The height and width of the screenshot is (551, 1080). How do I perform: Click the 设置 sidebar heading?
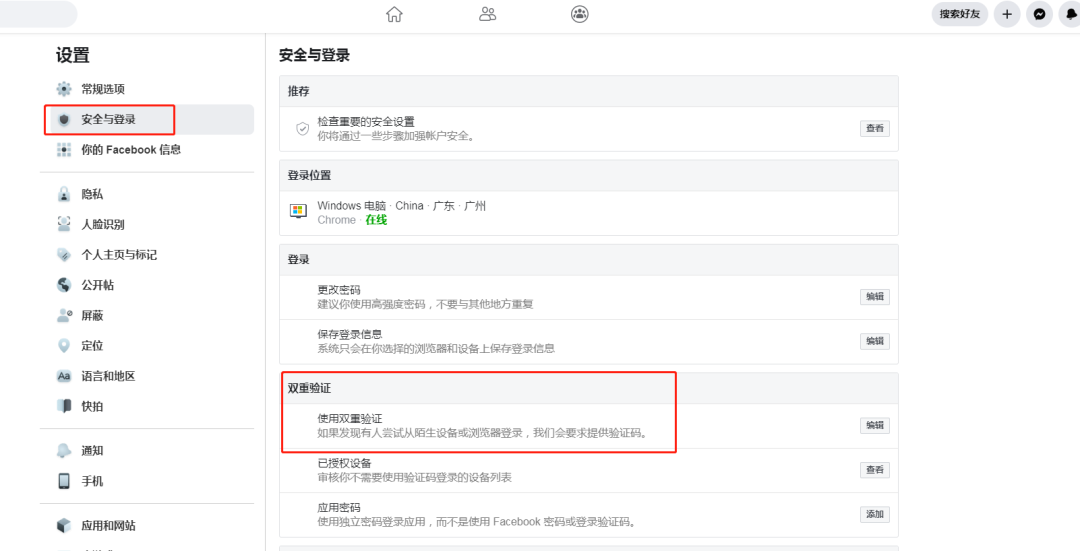(x=73, y=55)
